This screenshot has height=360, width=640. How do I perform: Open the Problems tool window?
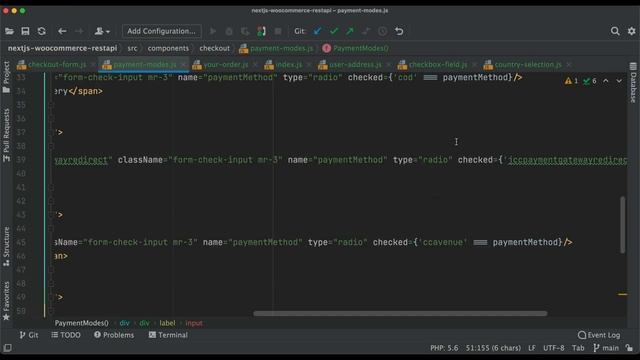click(114, 335)
